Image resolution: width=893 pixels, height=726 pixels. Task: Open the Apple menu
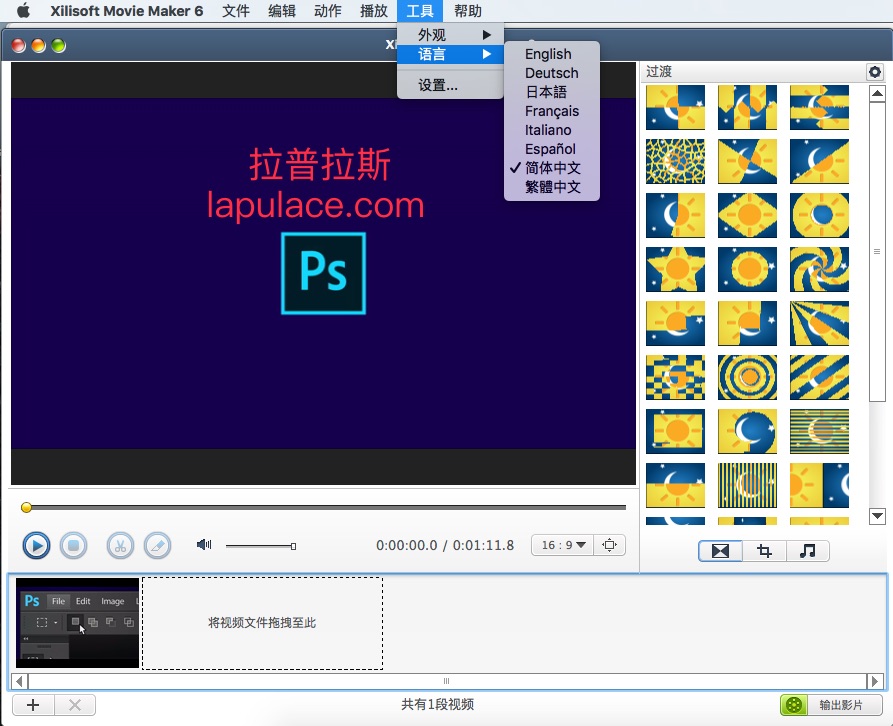click(23, 11)
